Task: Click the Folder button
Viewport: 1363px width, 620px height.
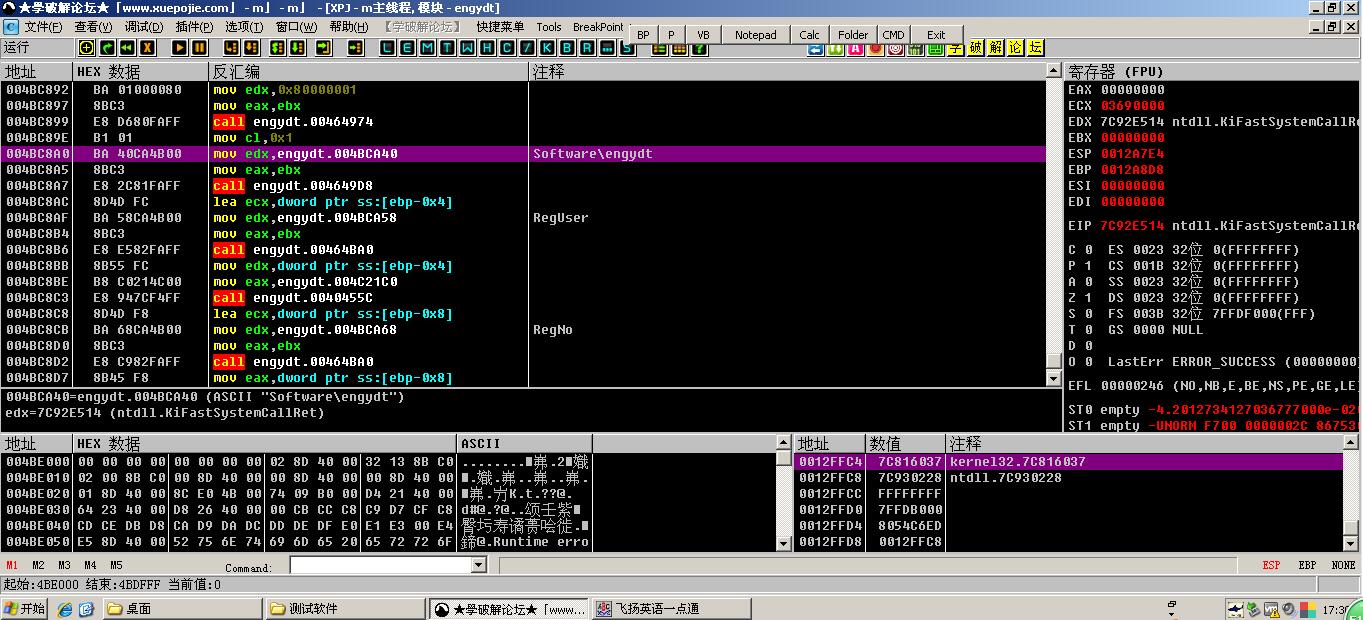Action: pos(853,35)
